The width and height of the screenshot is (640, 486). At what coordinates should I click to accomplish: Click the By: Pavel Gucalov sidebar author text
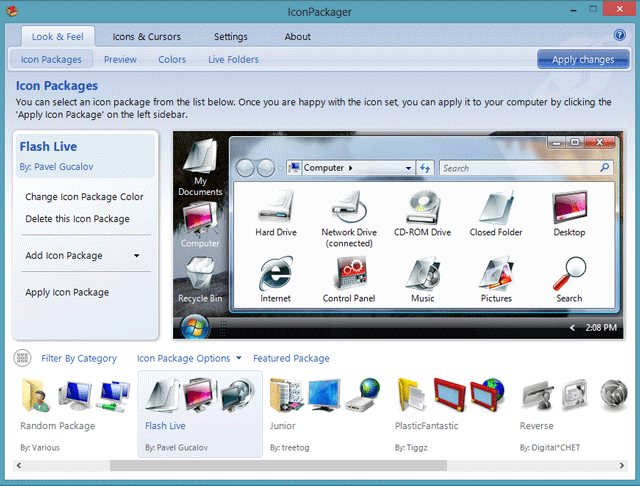click(56, 166)
